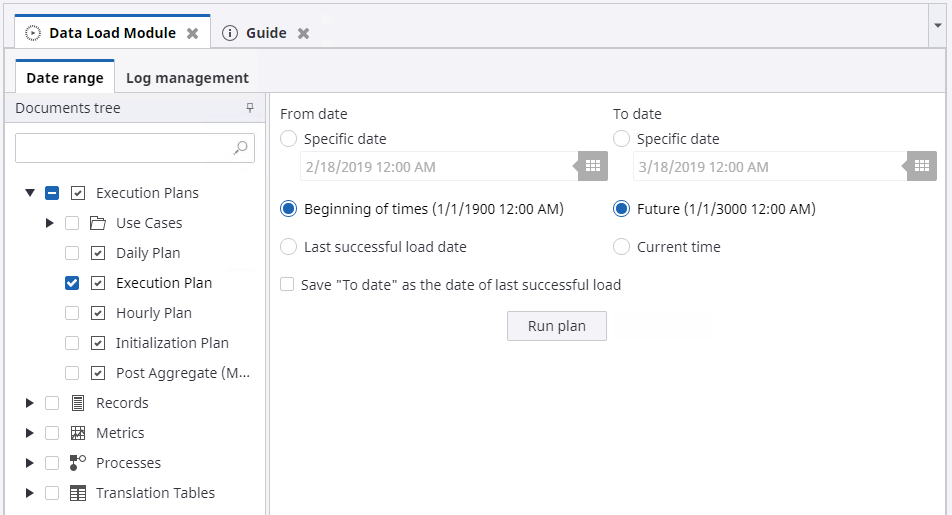Click the Run plan button
952x515 pixels.
[x=556, y=326]
